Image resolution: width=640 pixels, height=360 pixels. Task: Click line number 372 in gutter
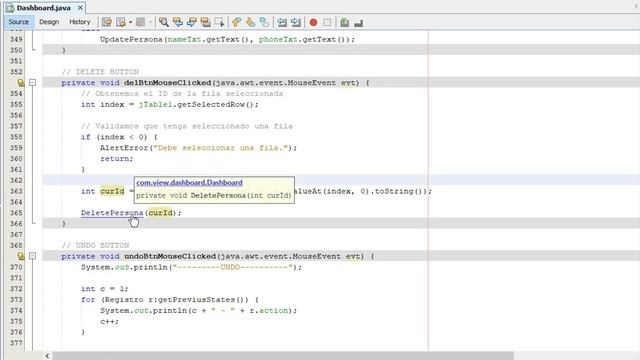click(16, 289)
